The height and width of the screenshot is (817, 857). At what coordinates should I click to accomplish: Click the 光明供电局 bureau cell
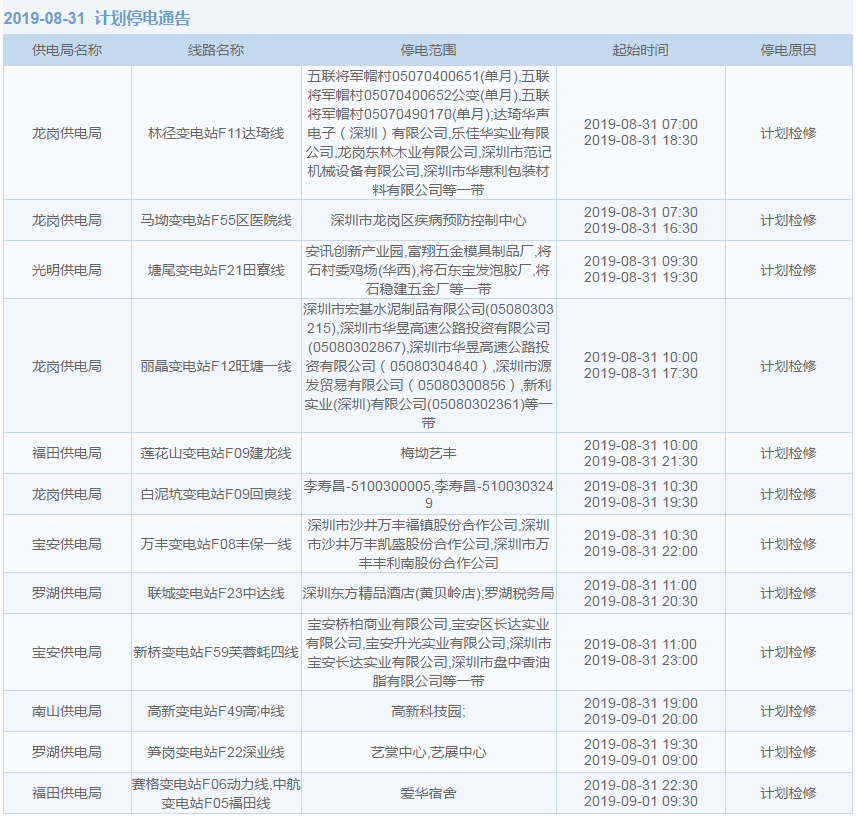(x=67, y=270)
